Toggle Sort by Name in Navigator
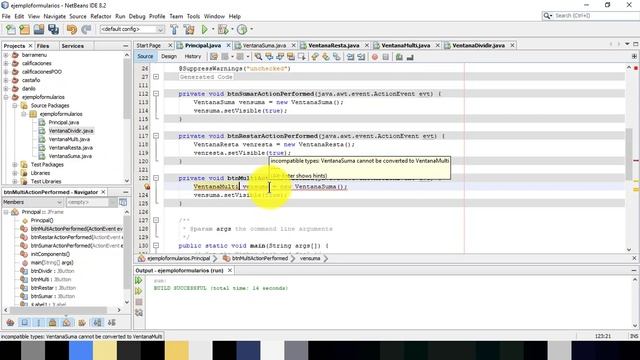The width and height of the screenshot is (640, 360). click(98, 323)
